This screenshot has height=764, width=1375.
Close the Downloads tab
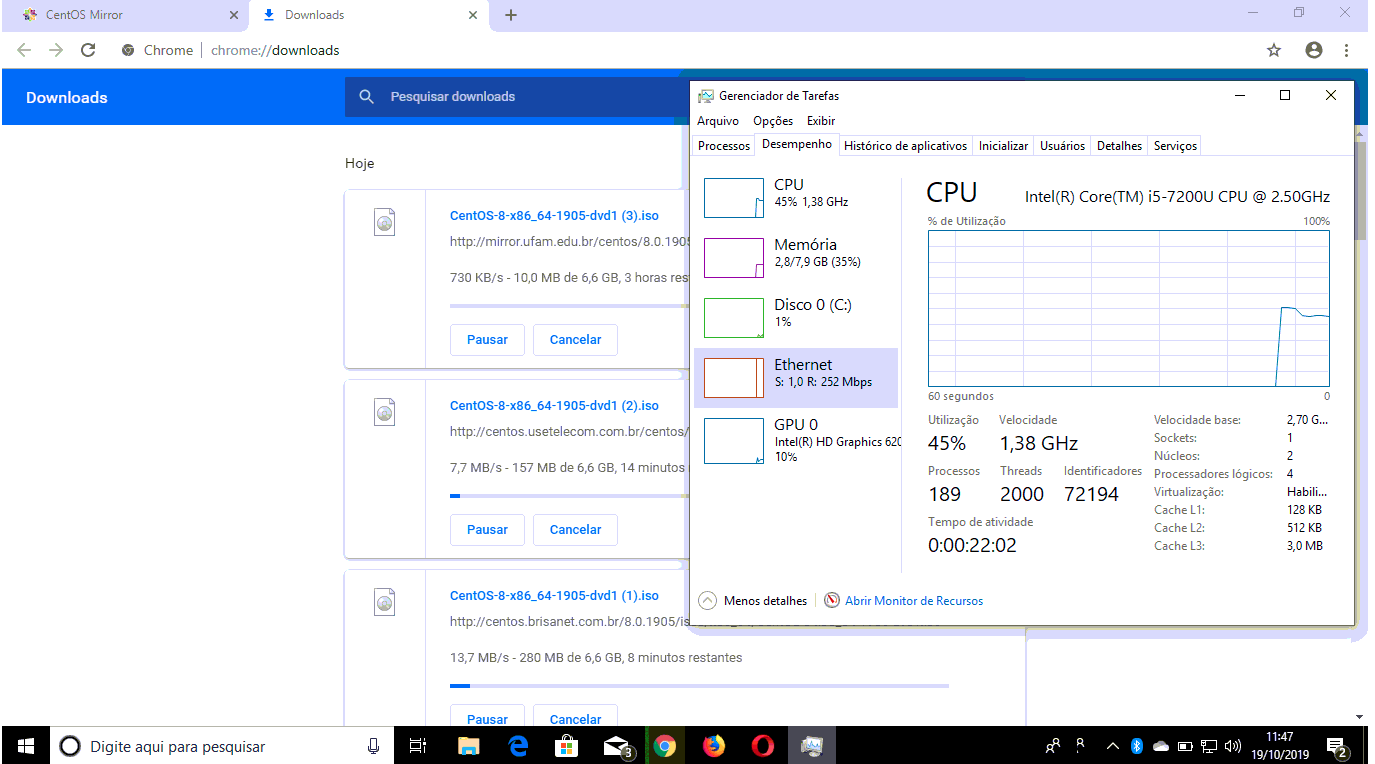[x=473, y=15]
